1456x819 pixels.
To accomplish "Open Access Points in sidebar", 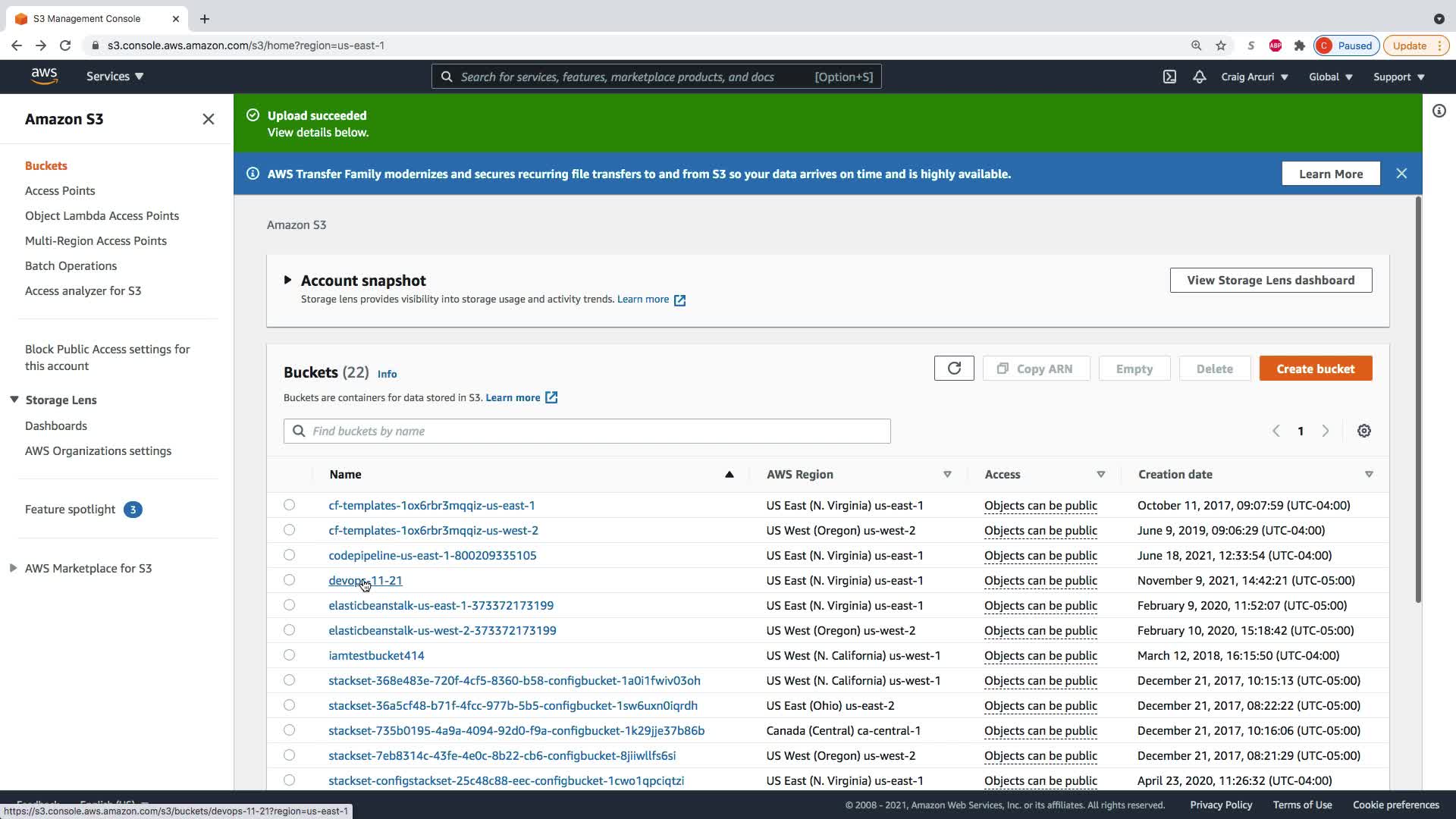I will (60, 190).
